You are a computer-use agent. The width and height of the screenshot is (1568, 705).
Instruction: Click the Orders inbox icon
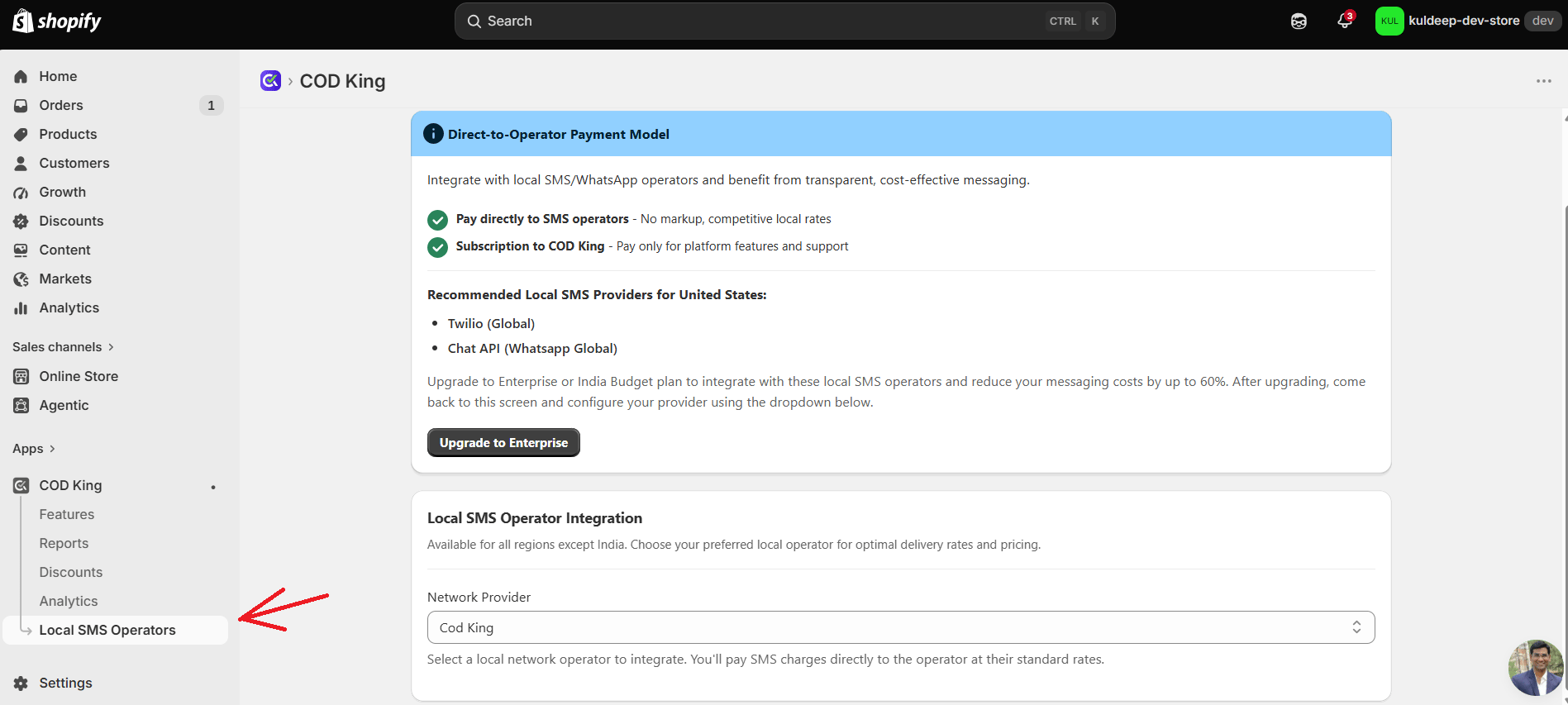(x=21, y=105)
